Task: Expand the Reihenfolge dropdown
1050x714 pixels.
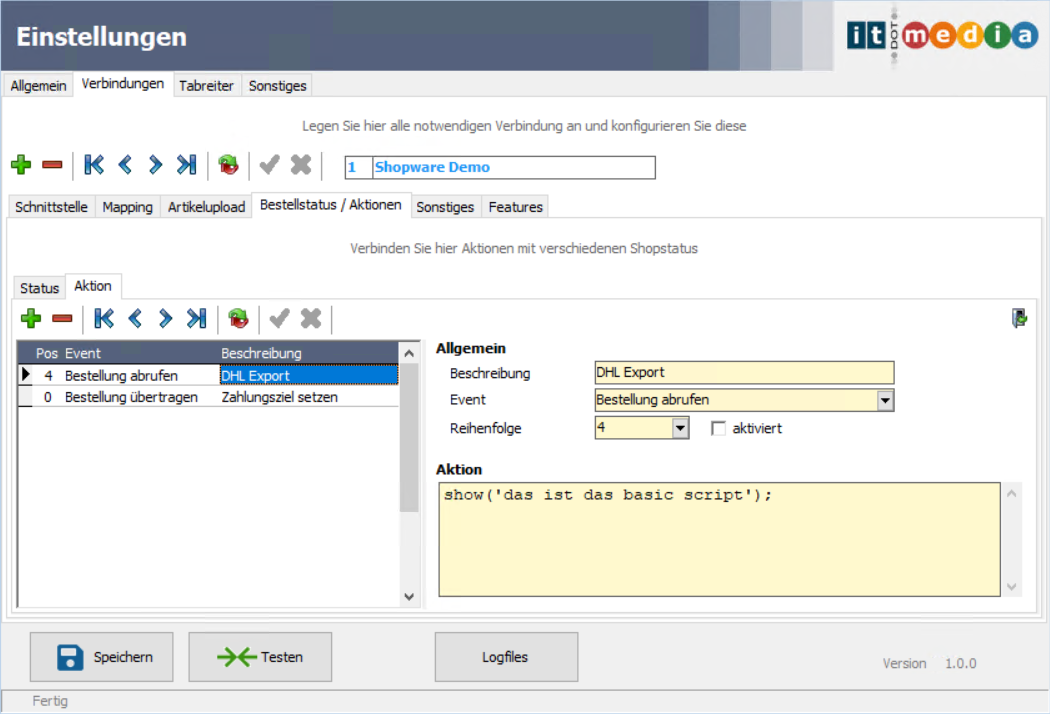Action: click(x=680, y=428)
